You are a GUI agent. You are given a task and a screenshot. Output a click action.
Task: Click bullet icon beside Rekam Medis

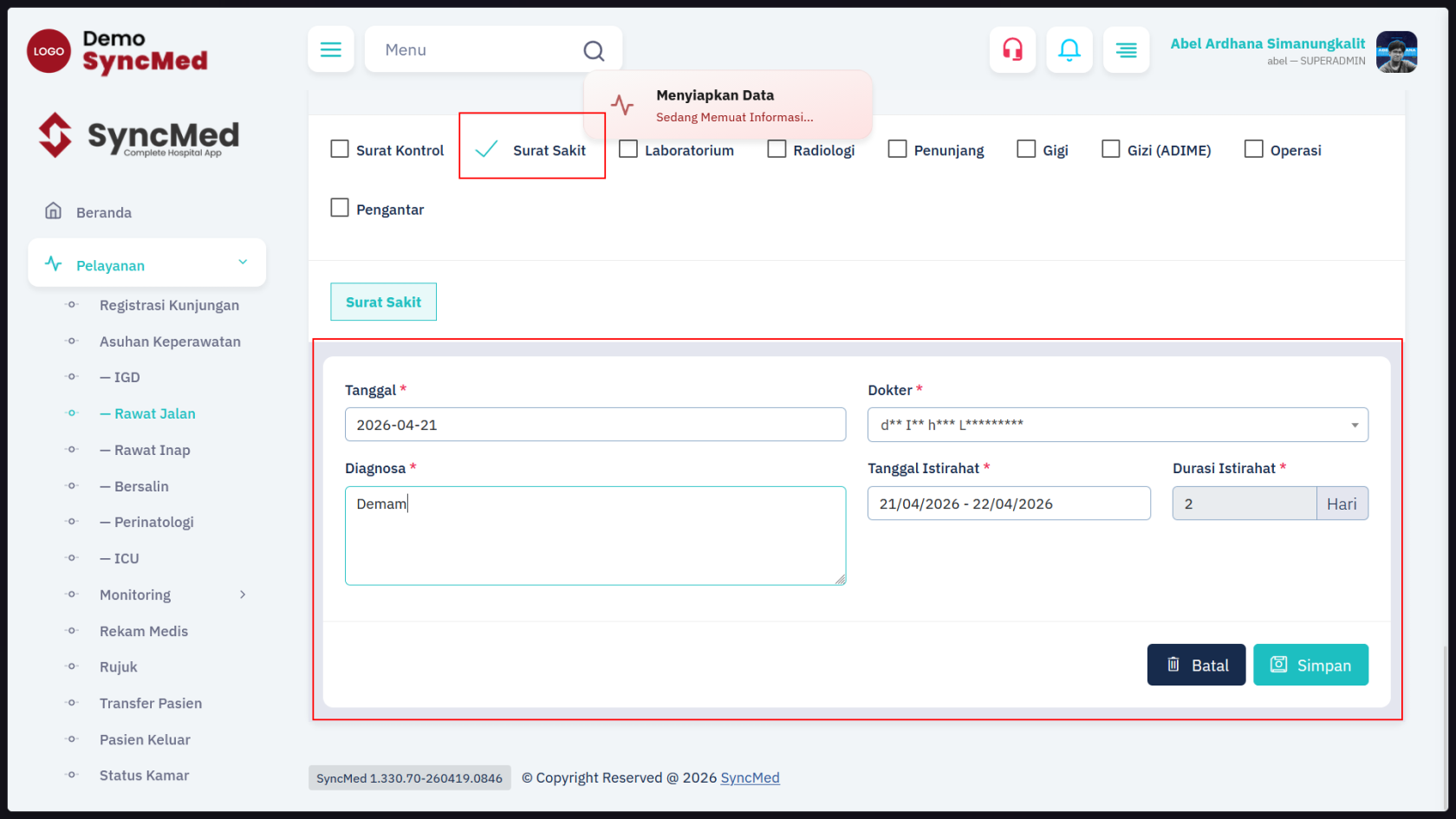coord(72,630)
